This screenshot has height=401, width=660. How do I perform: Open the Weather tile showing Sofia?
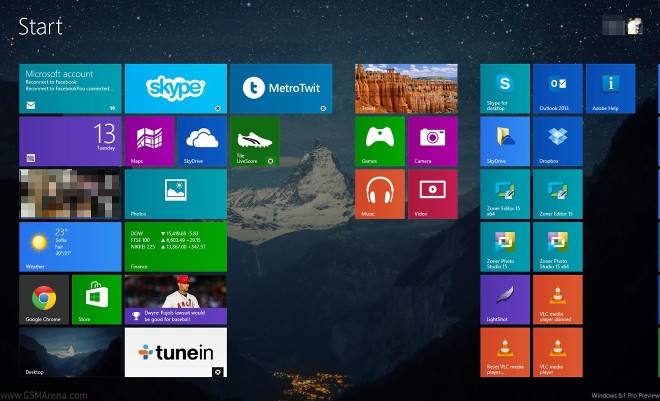70,247
